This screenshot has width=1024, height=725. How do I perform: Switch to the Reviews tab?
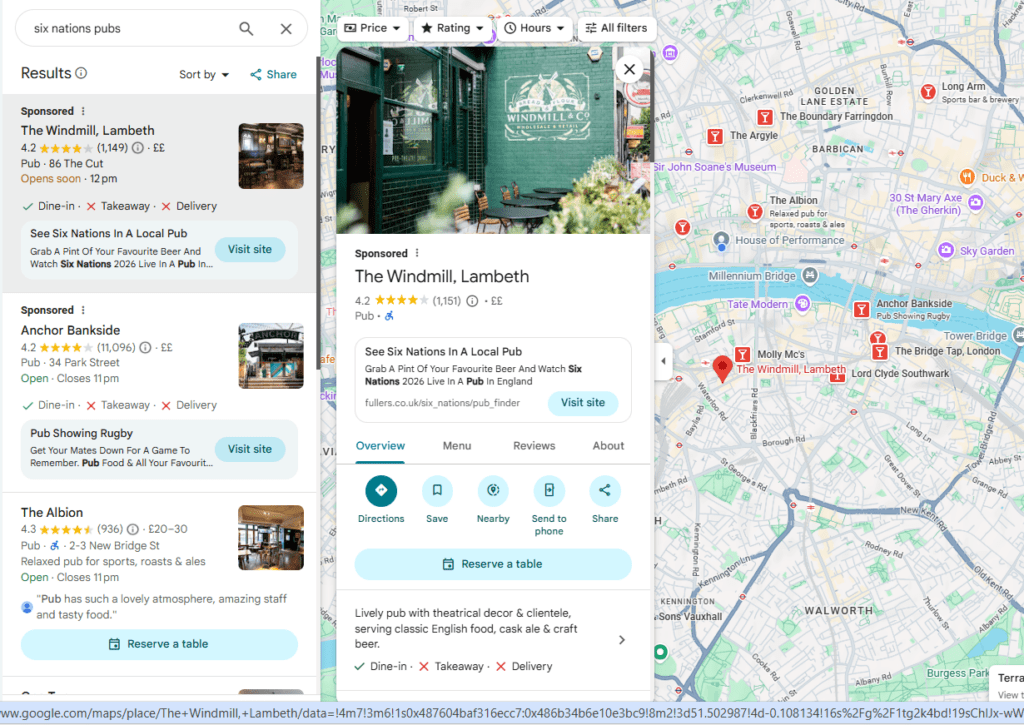533,446
